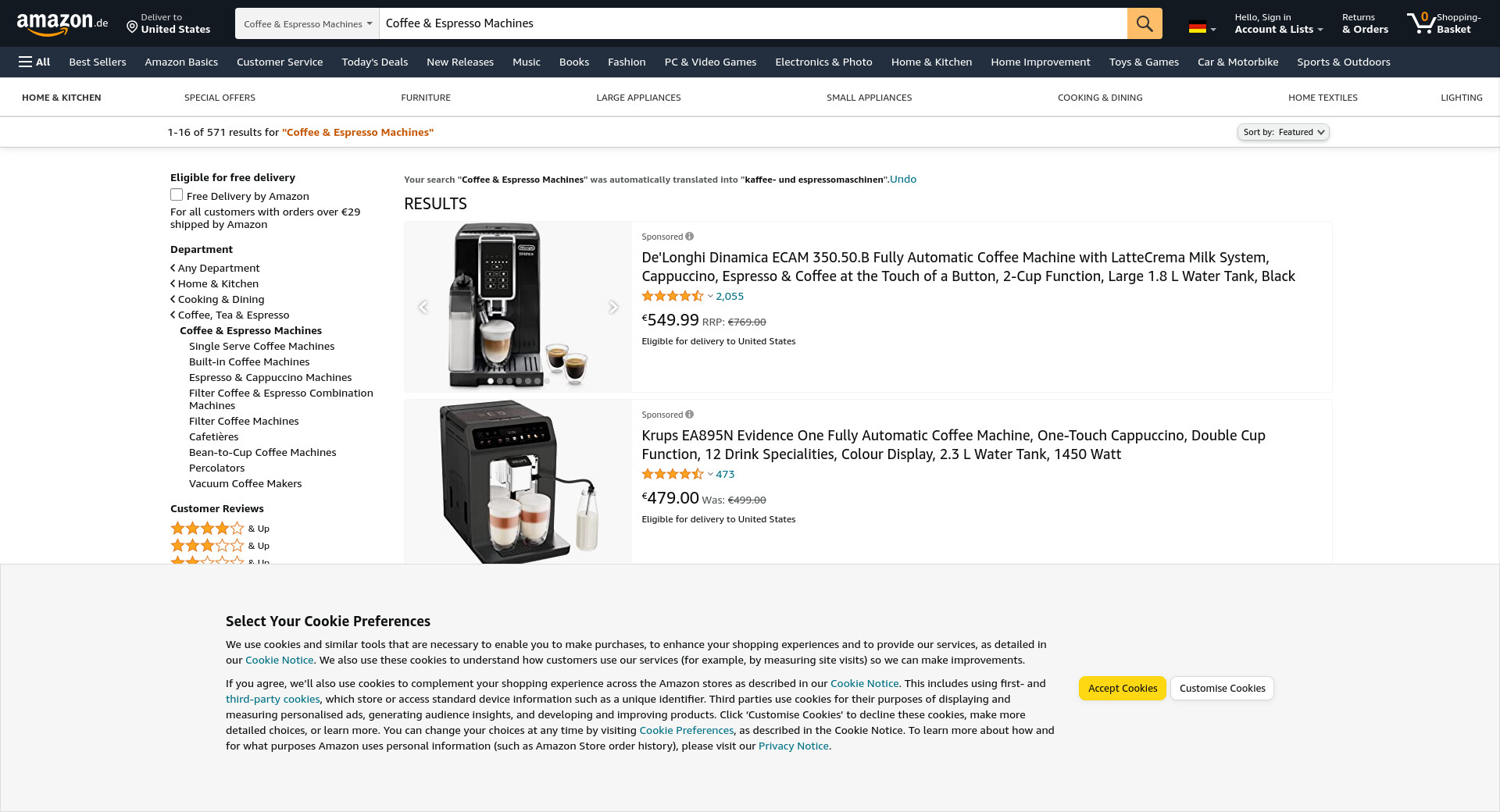This screenshot has width=1500, height=812.
Task: Enable Free Delivery by Amazon checkbox
Action: click(x=177, y=195)
